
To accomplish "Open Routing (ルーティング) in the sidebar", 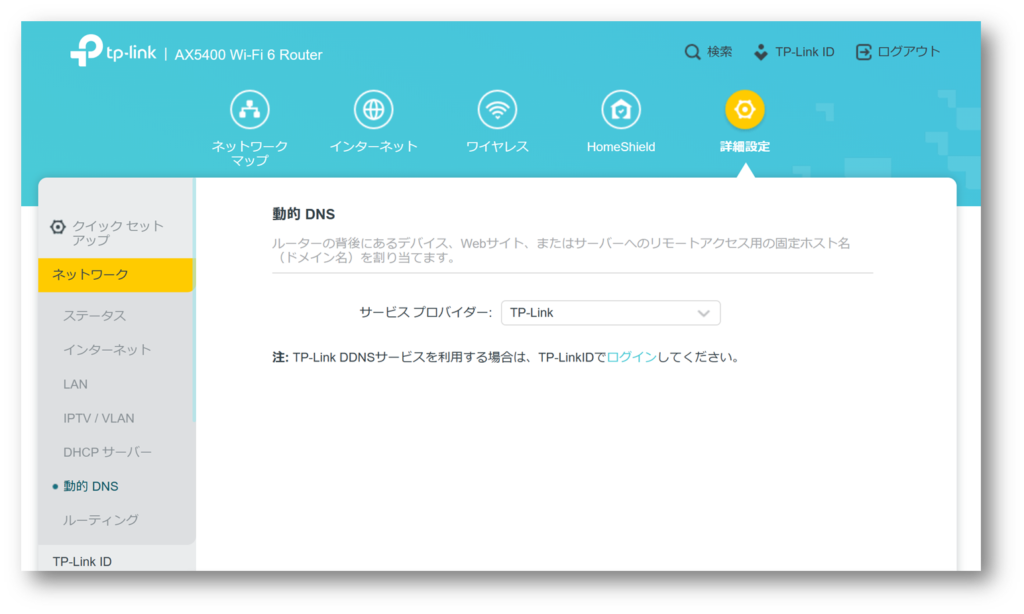I will coord(101,520).
